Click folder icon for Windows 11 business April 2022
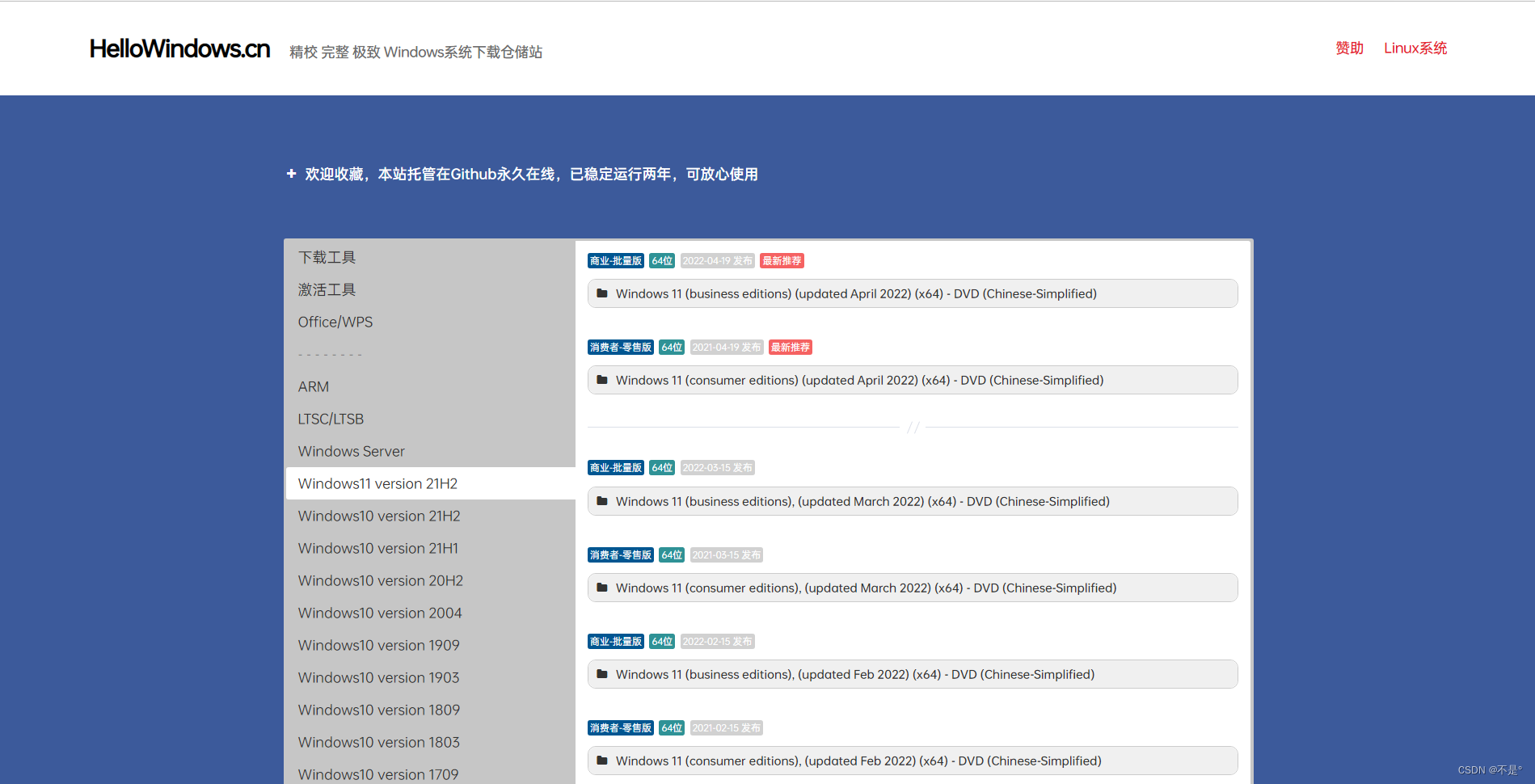 tap(602, 293)
